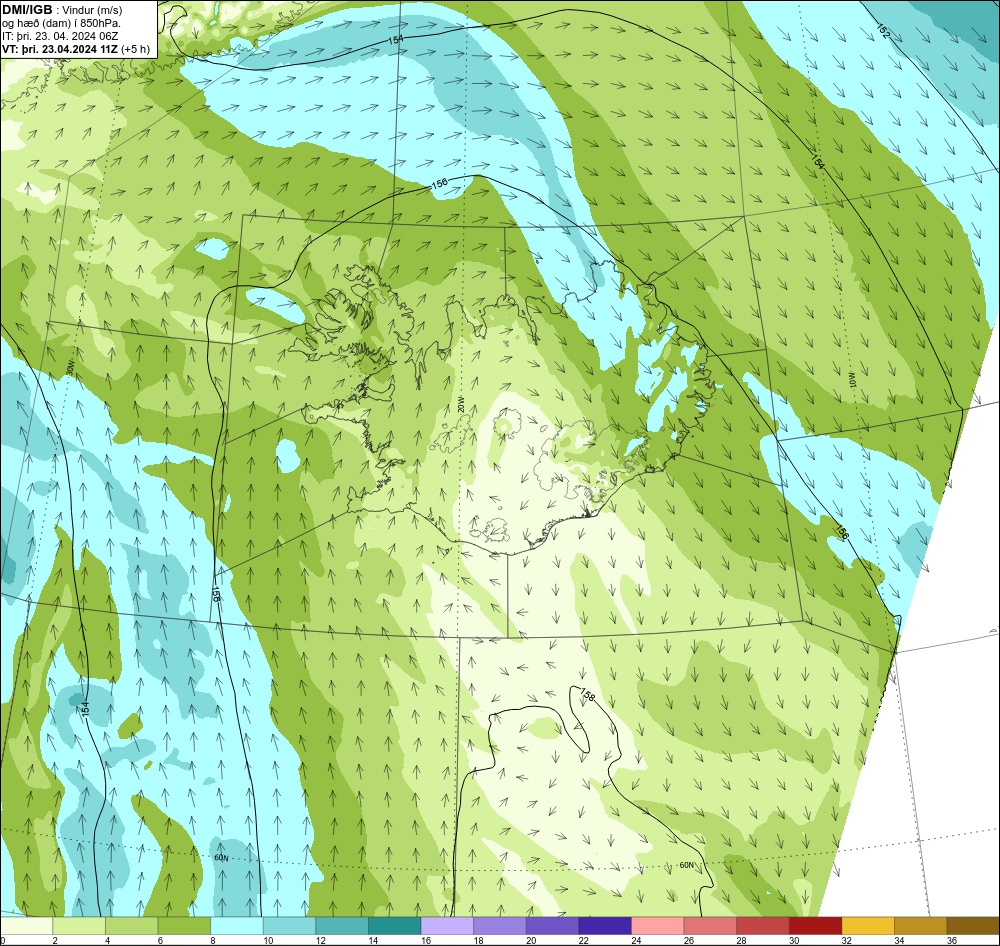Click the '158' contour label south of Iceland
The image size is (1000, 946).
(x=587, y=695)
